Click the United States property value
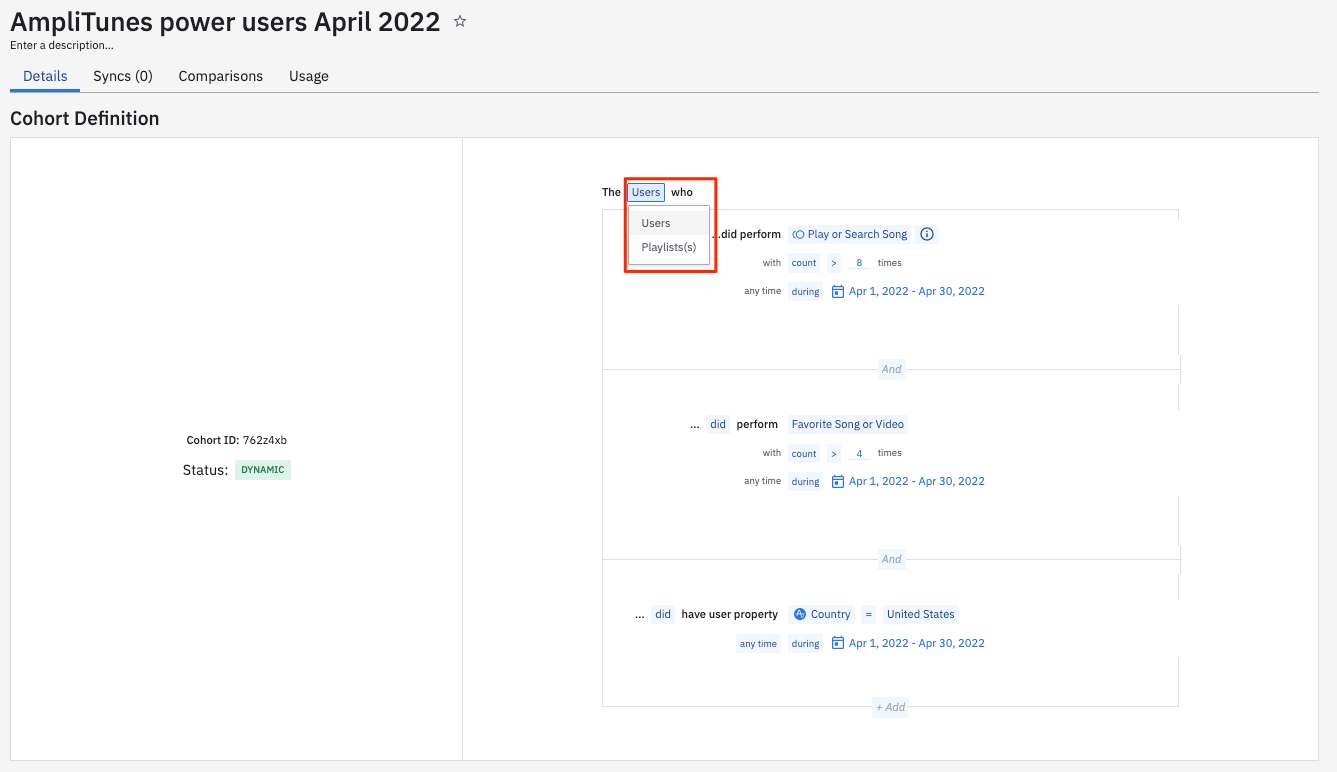The image size is (1337, 772). (x=921, y=614)
